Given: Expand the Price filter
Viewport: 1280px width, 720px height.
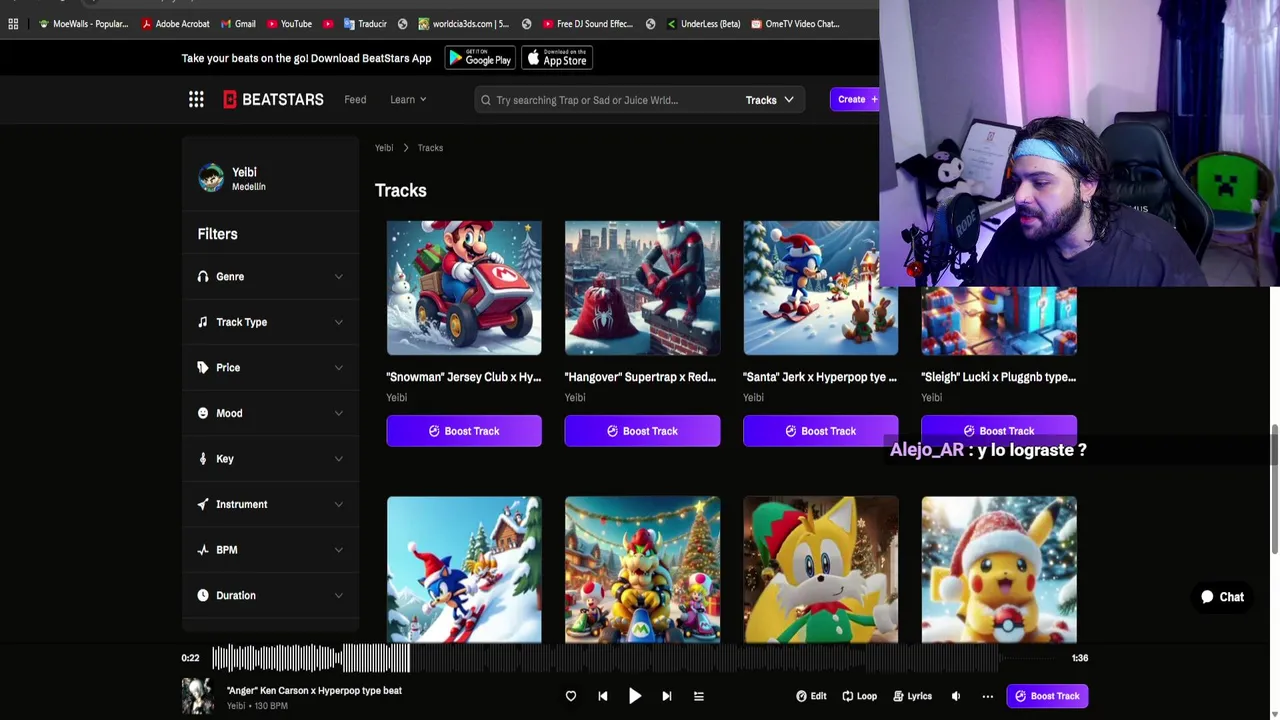Looking at the screenshot, I should 270,368.
